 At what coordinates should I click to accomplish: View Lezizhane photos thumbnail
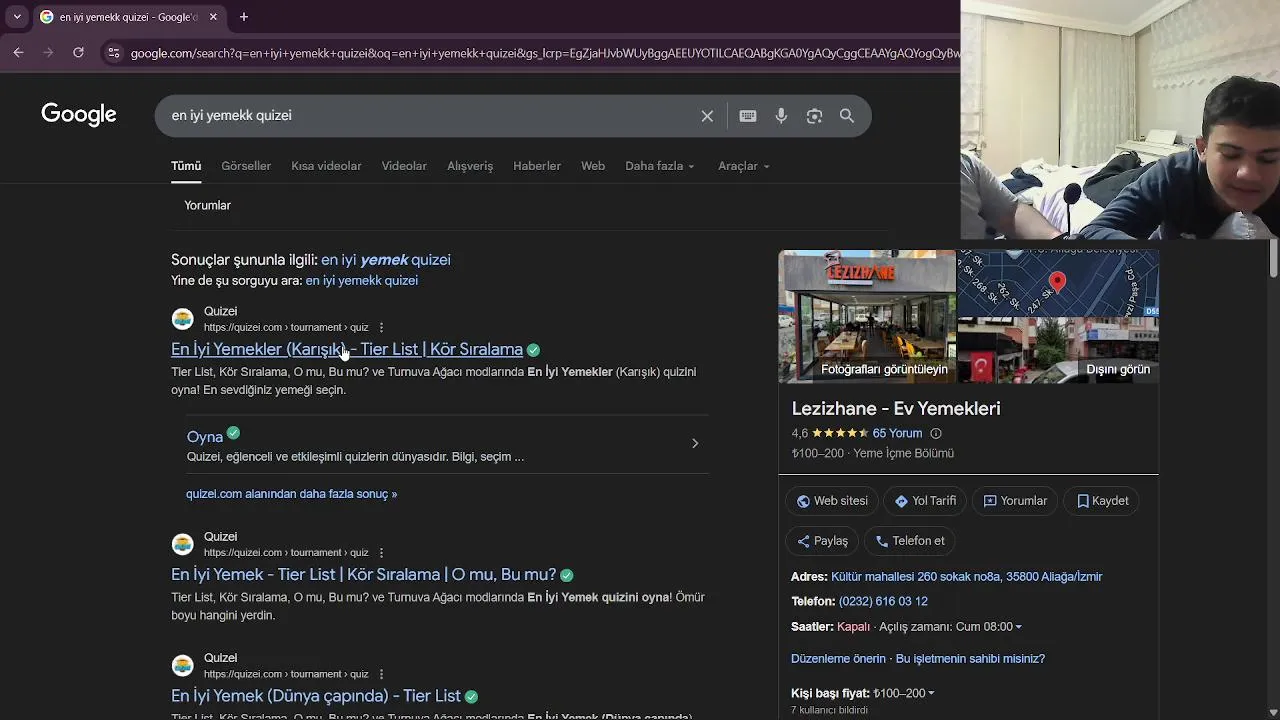[867, 316]
